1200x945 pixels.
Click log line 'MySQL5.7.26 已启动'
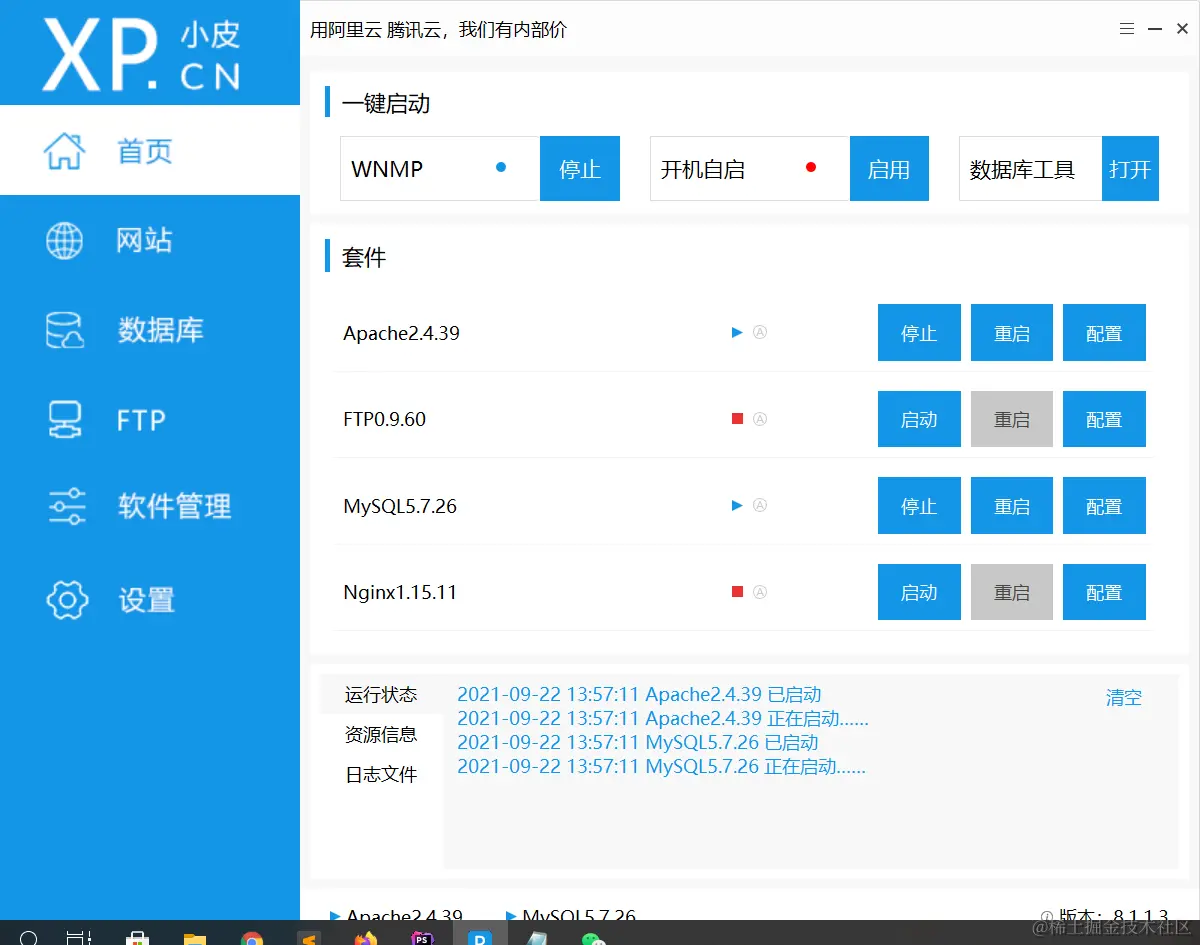click(x=638, y=742)
